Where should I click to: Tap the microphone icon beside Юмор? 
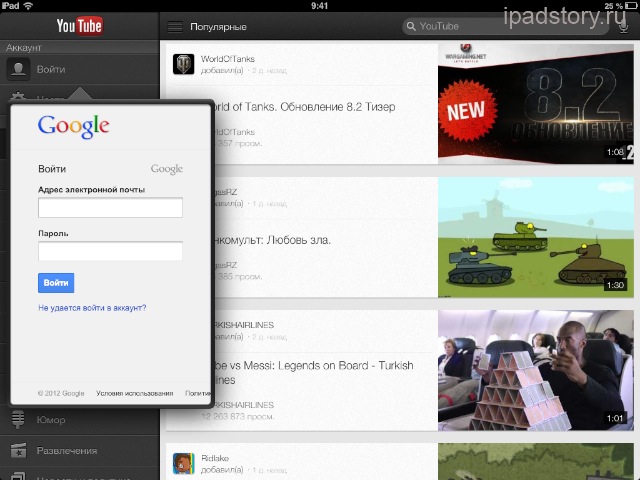point(18,419)
